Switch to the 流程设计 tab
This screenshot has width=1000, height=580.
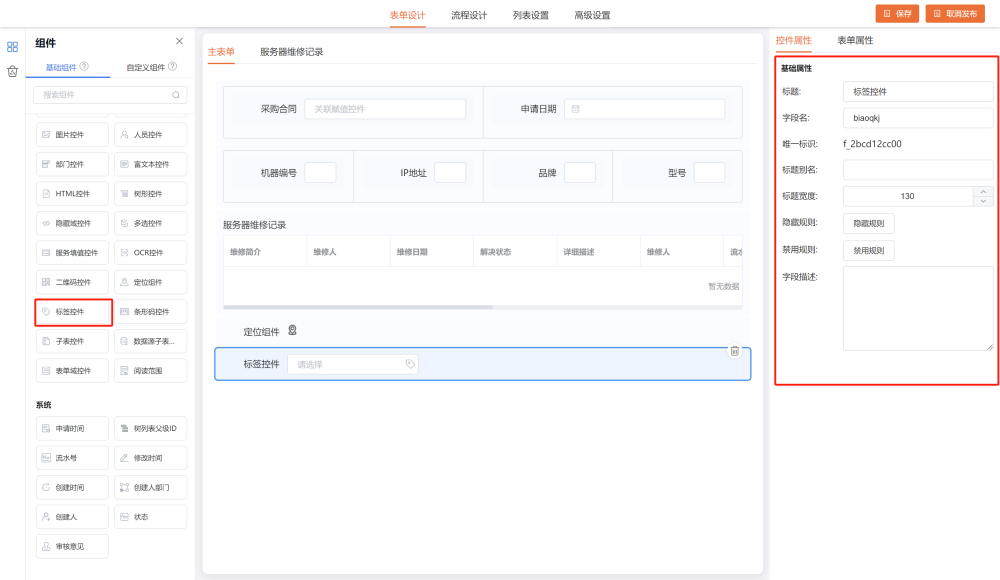469,15
